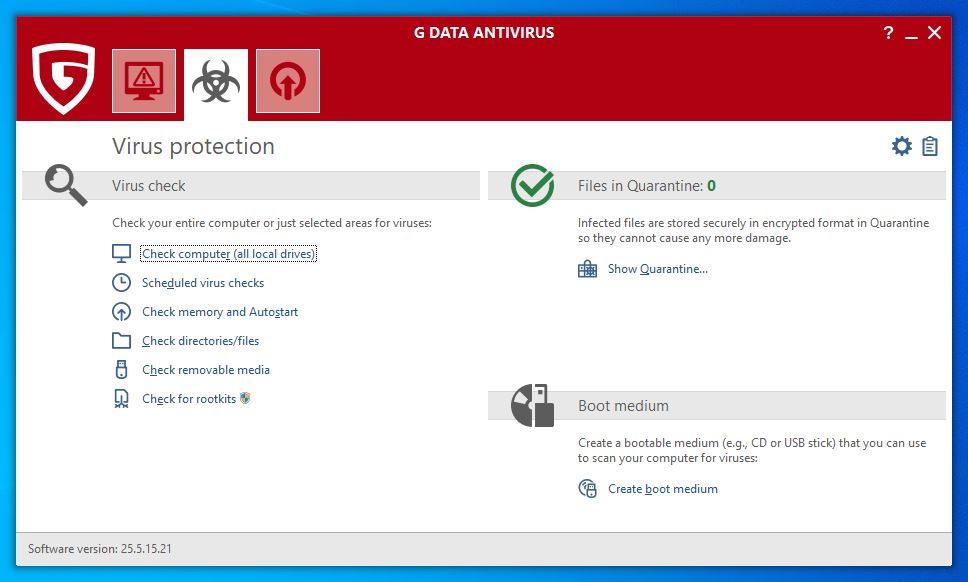Image resolution: width=968 pixels, height=582 pixels.
Task: Click the G DATA shield logo
Action: (x=64, y=78)
